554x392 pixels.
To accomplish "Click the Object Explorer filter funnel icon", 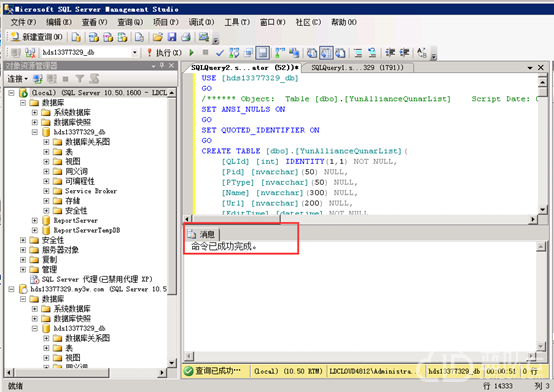I will click(x=80, y=78).
